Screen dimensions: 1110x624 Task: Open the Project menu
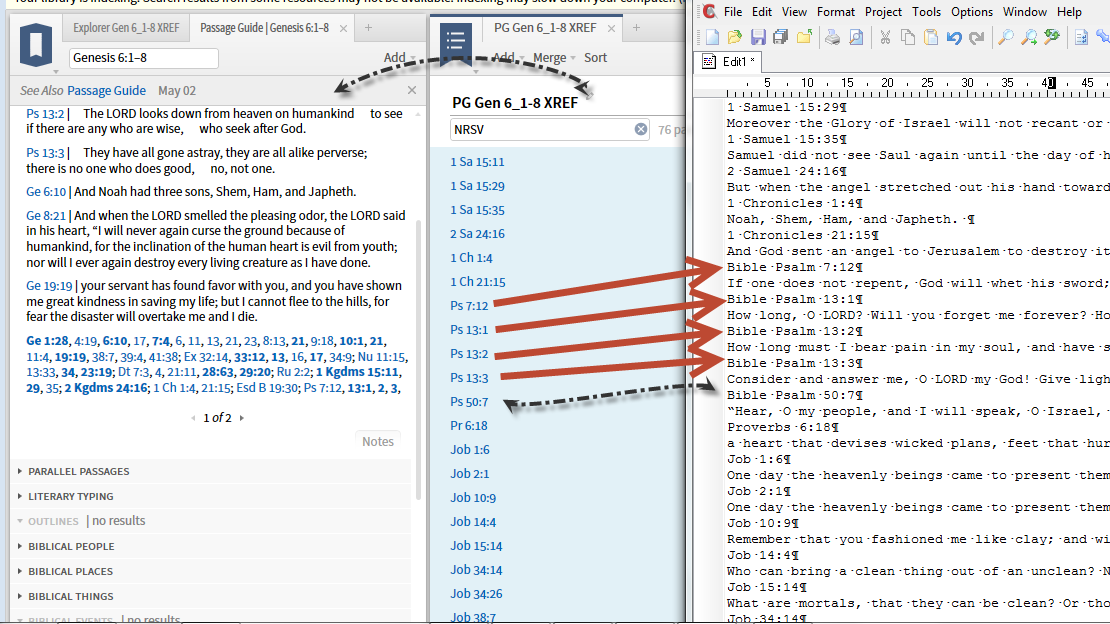(883, 11)
